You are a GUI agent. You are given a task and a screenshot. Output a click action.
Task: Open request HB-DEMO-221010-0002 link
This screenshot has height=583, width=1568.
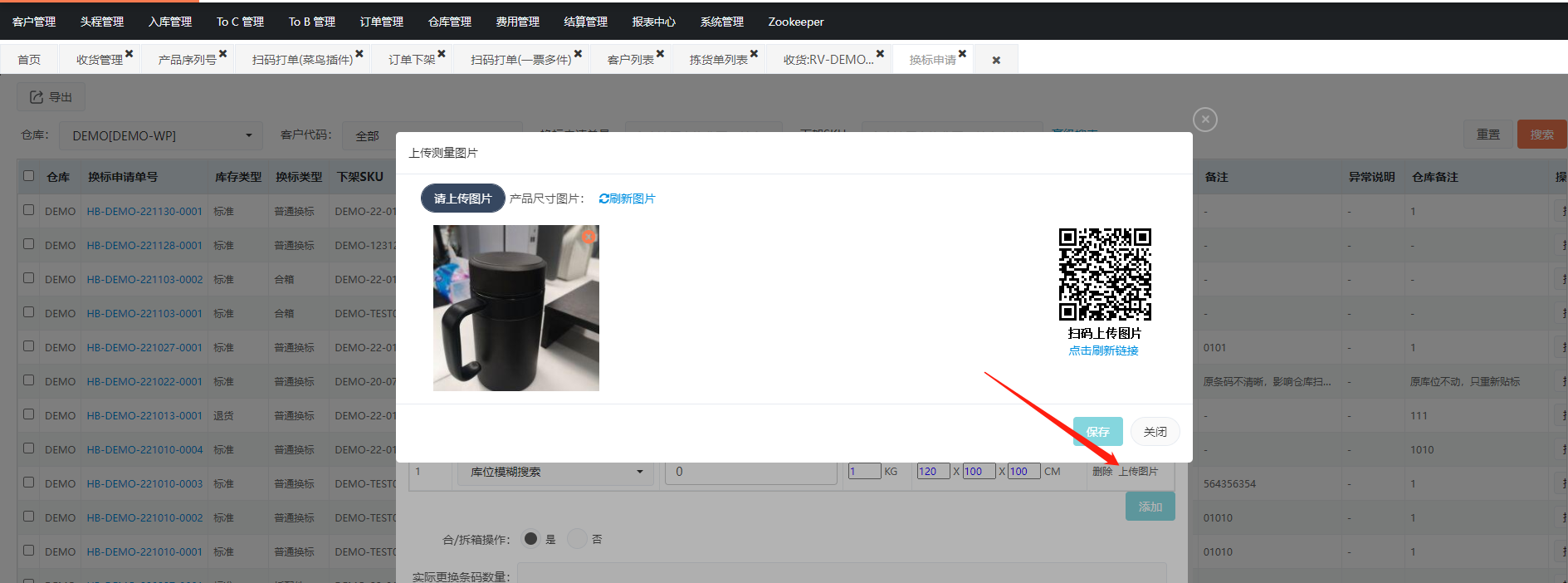pyautogui.click(x=144, y=517)
